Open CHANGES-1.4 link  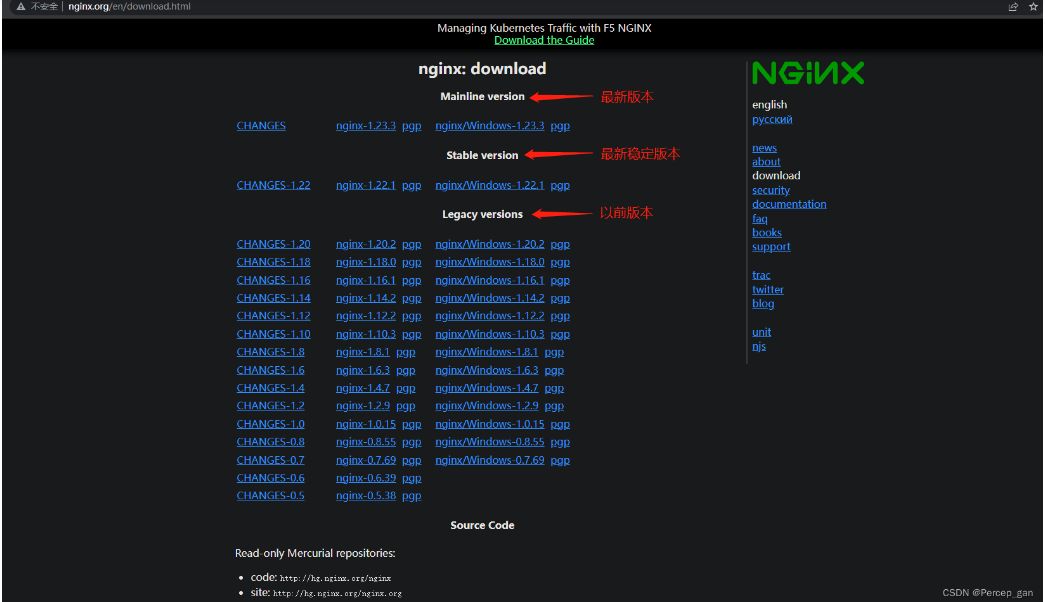click(271, 387)
